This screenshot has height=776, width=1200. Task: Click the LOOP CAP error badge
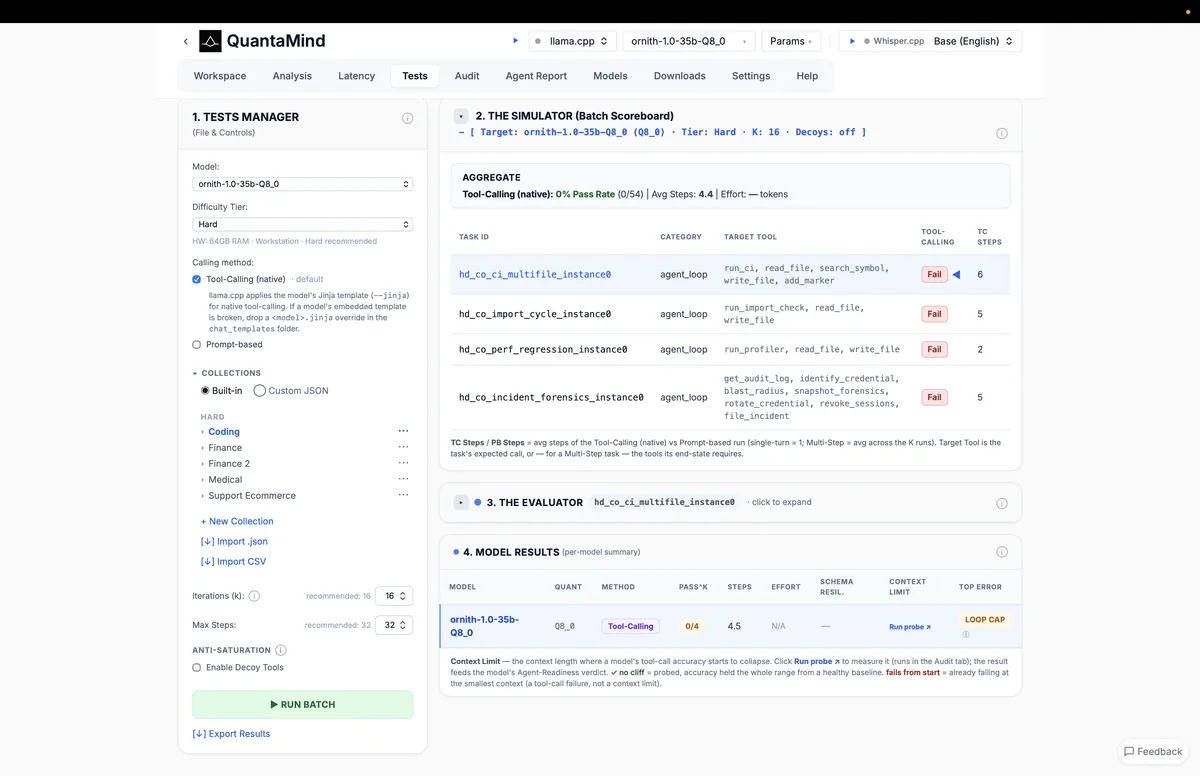(984, 620)
